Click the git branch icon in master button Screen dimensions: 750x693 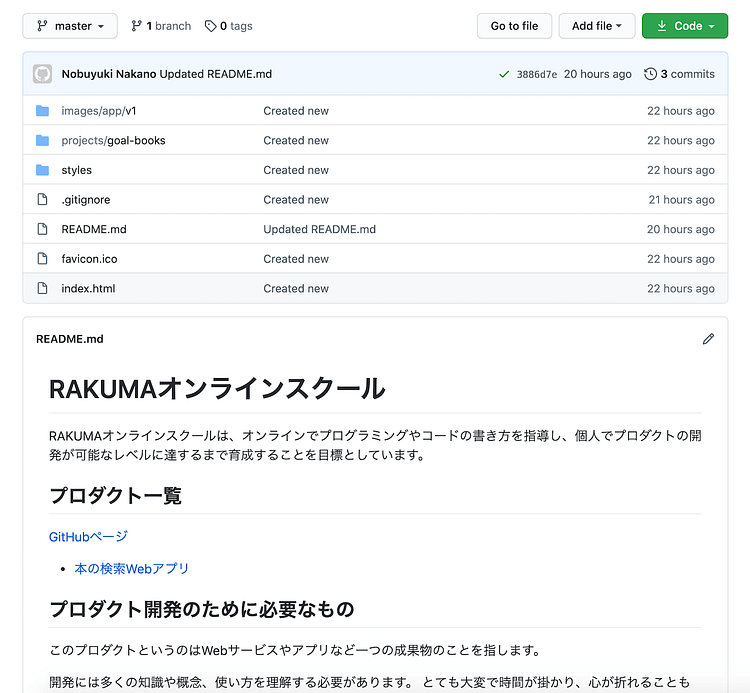[42, 26]
